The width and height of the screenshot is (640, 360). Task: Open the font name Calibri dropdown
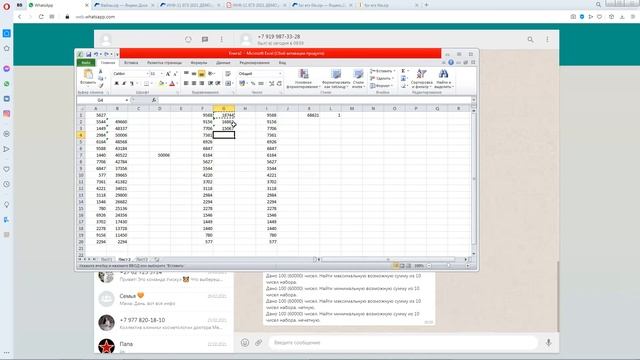pos(147,73)
